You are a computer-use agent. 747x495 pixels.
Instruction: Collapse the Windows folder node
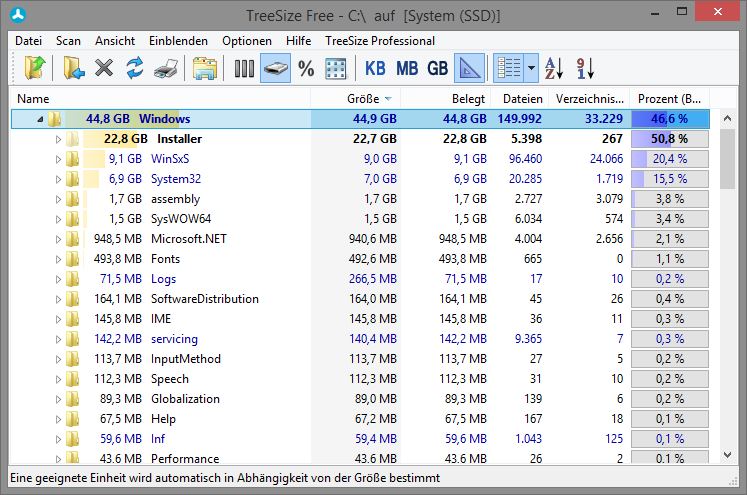point(40,120)
